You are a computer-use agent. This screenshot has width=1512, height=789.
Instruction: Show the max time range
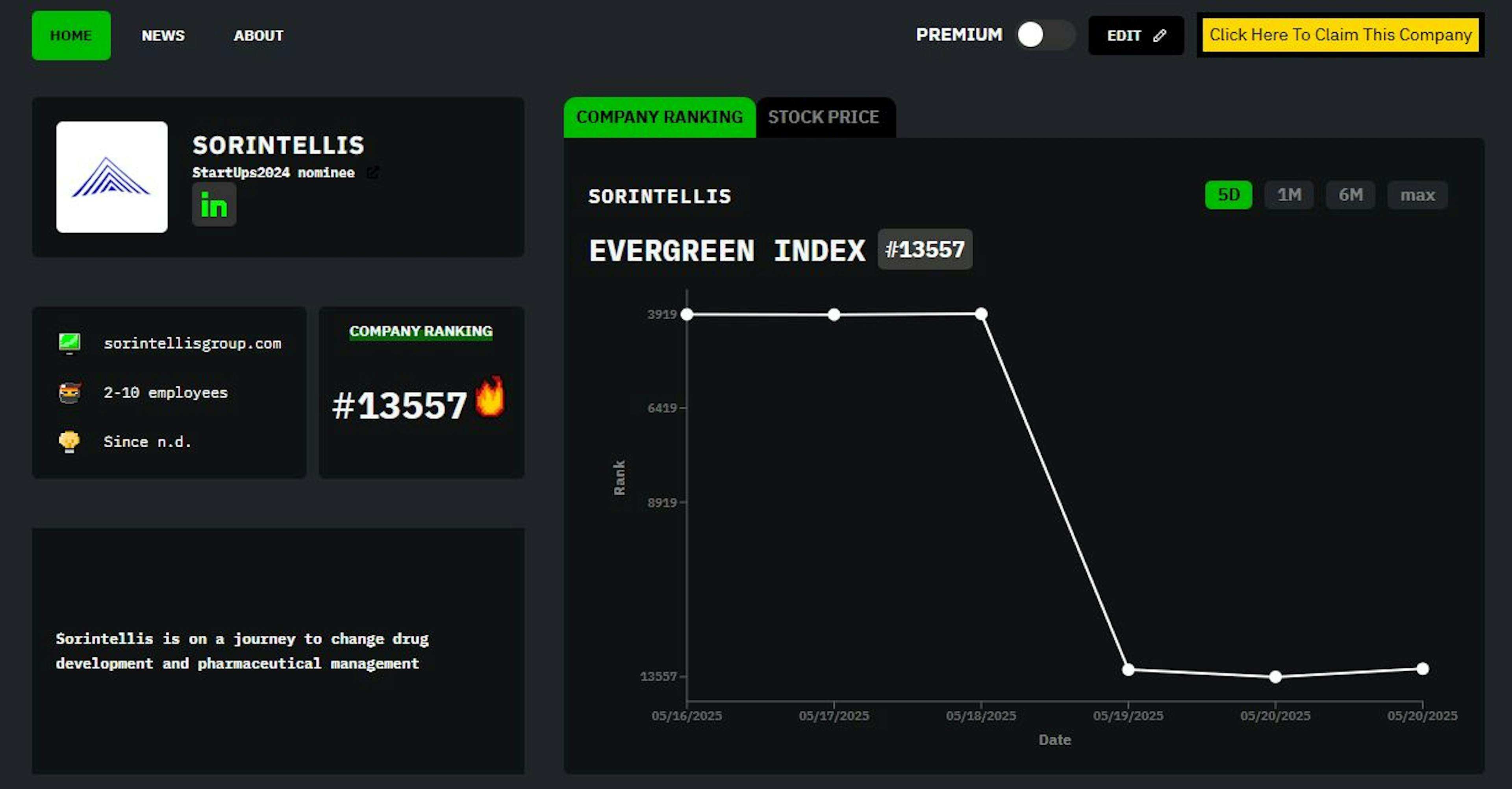click(1417, 195)
